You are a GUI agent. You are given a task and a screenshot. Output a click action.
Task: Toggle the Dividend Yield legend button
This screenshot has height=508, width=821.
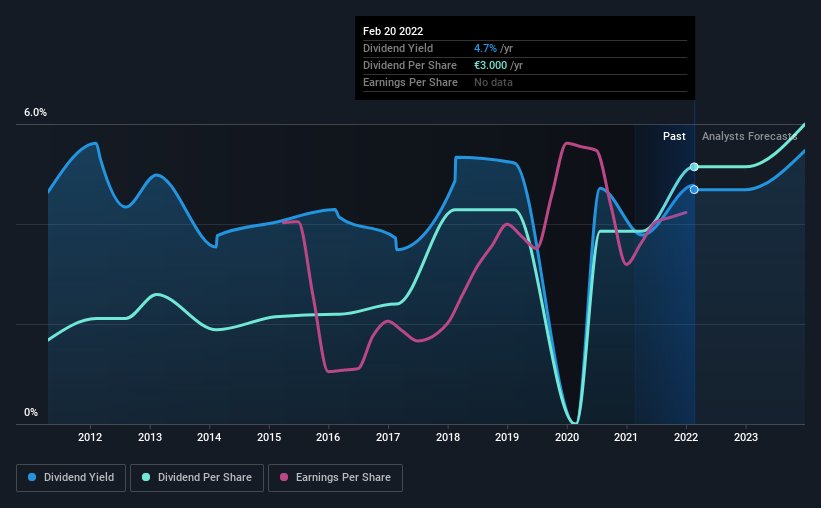[x=71, y=478]
